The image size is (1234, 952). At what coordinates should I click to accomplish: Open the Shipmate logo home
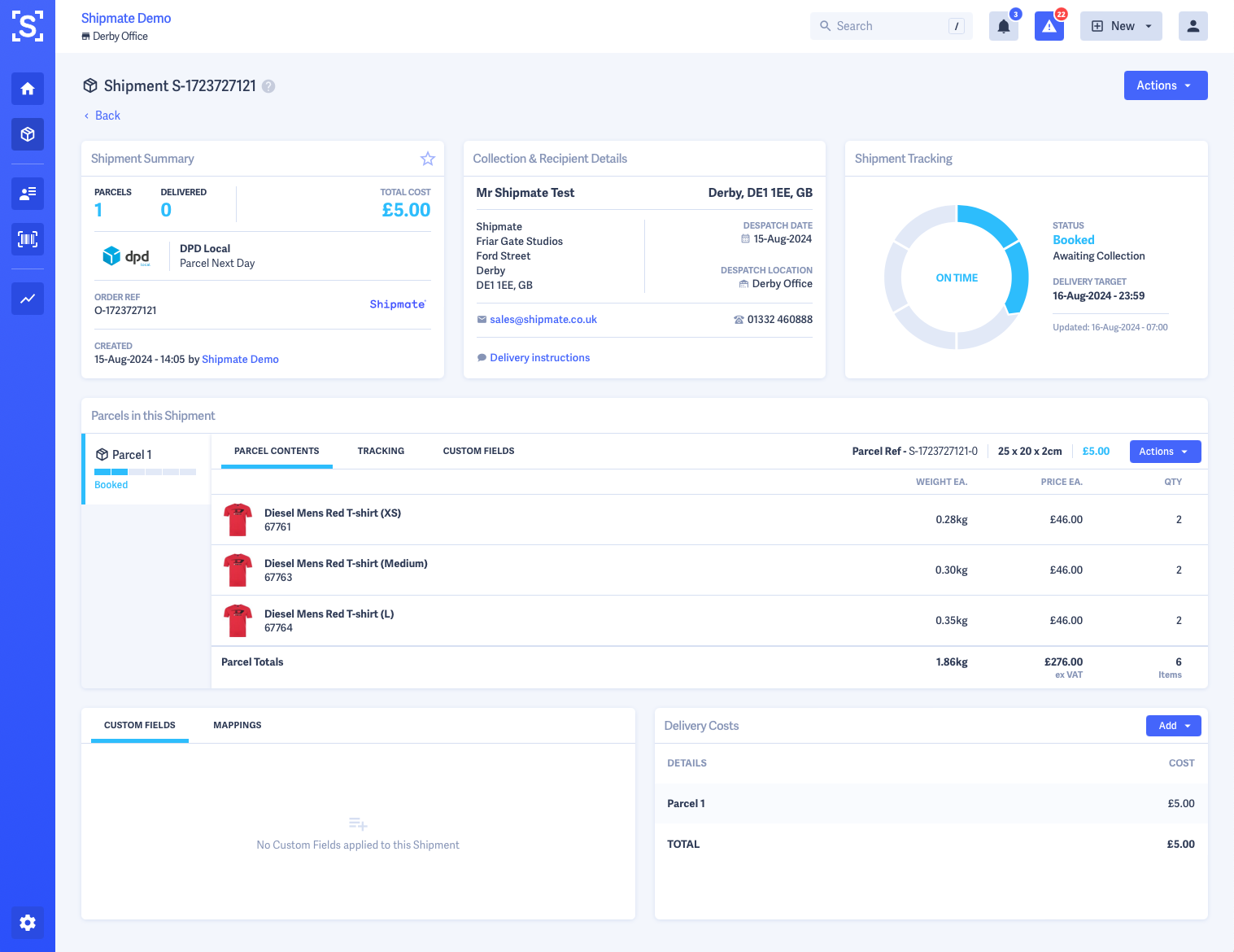(x=28, y=26)
